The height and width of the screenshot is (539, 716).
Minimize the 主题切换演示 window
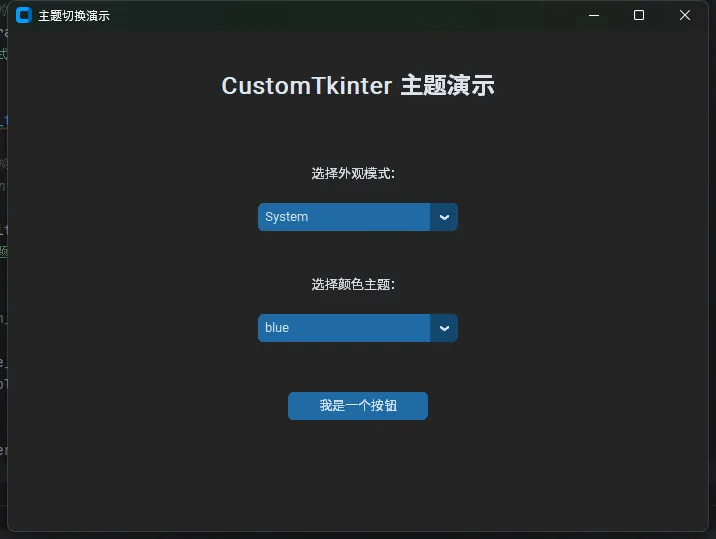pos(594,16)
